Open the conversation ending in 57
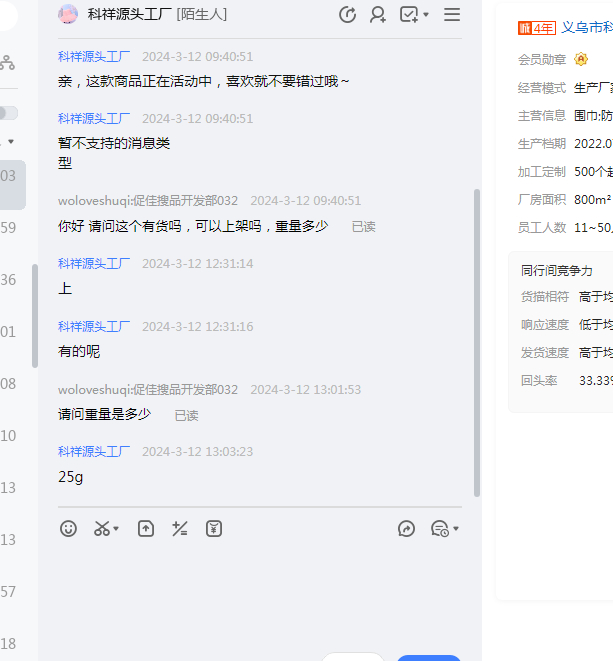 (13, 592)
